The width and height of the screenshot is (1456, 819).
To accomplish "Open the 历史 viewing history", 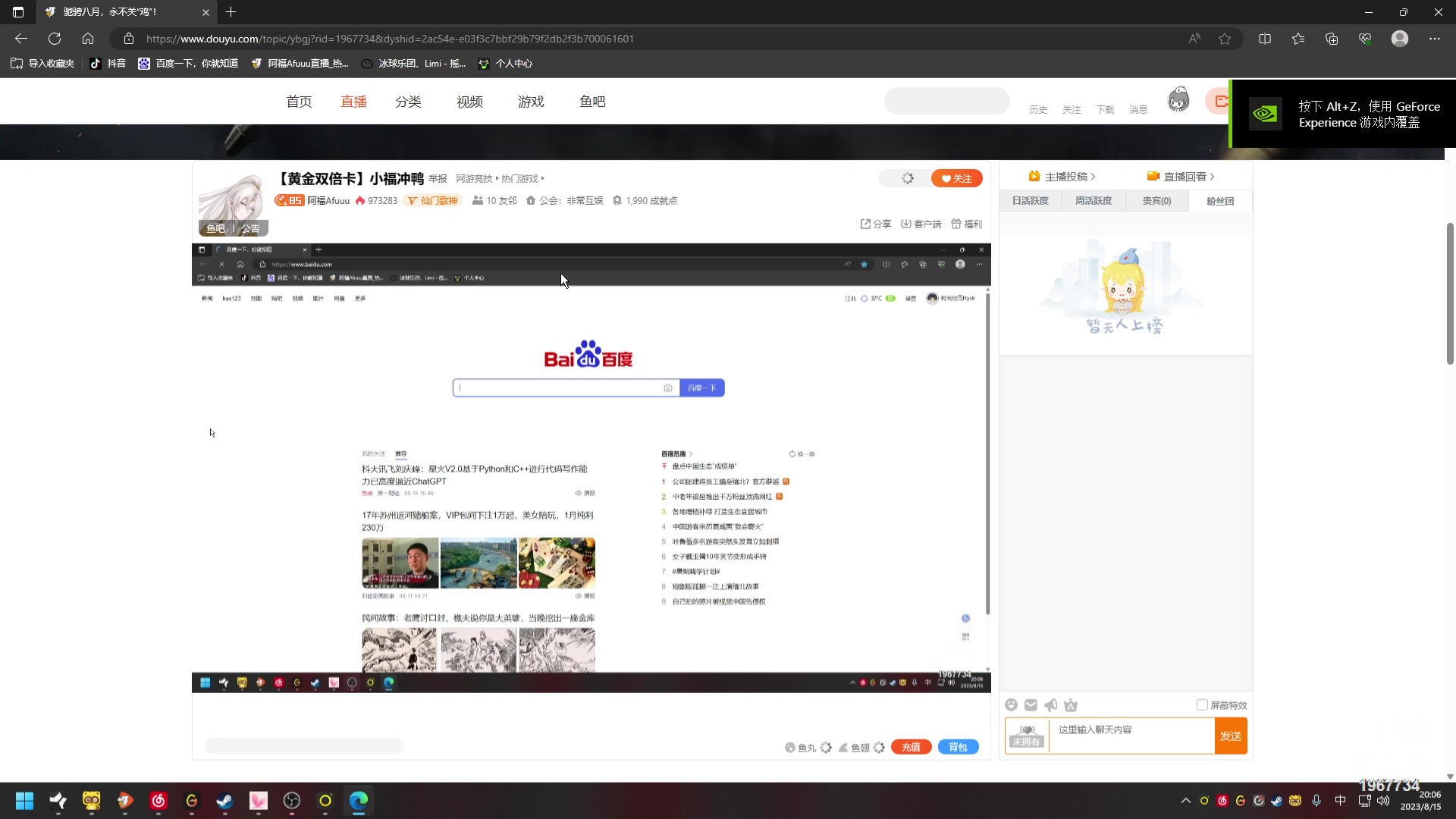I will pyautogui.click(x=1038, y=110).
